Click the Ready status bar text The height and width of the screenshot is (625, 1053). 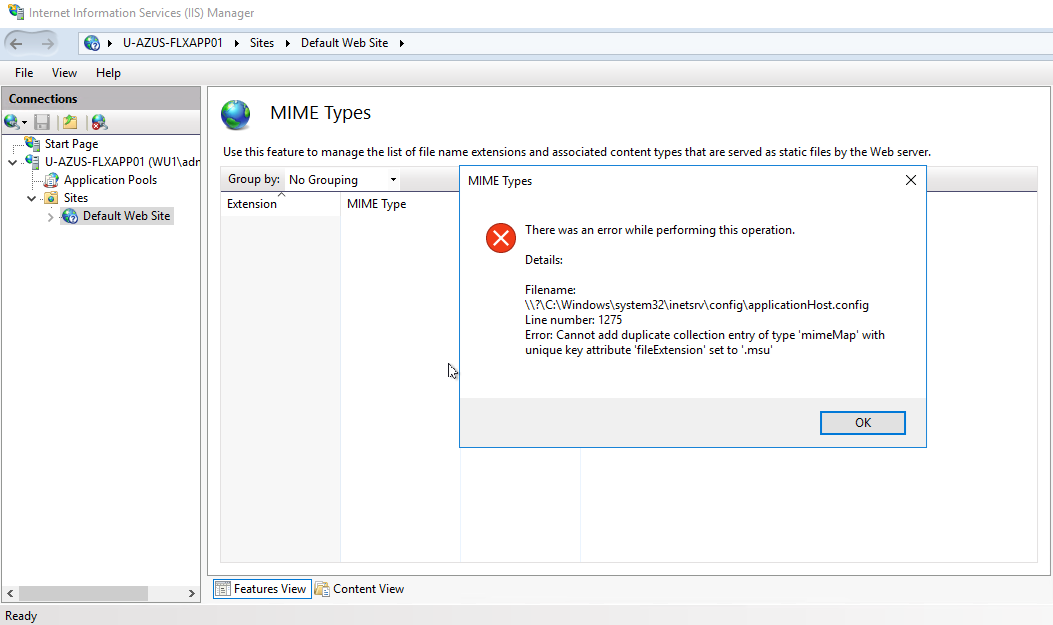coord(21,616)
